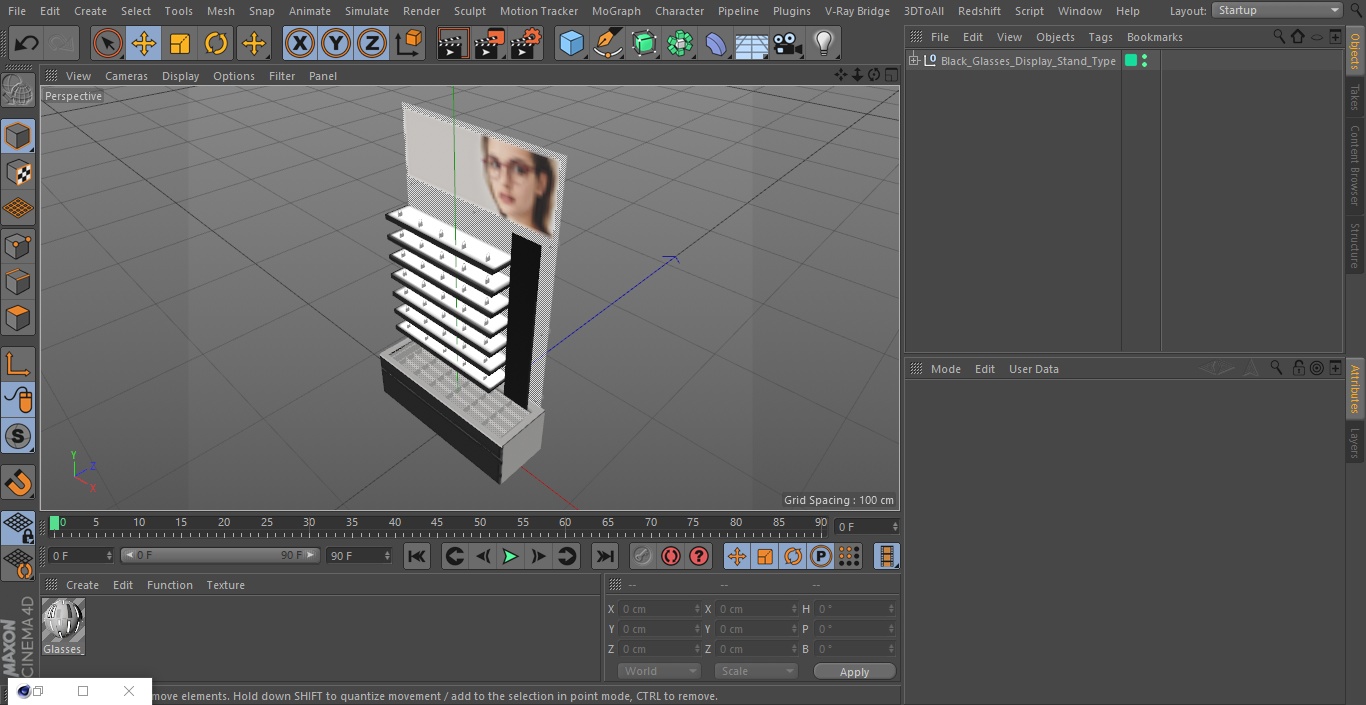Switch to Texture mode

[x=18, y=173]
